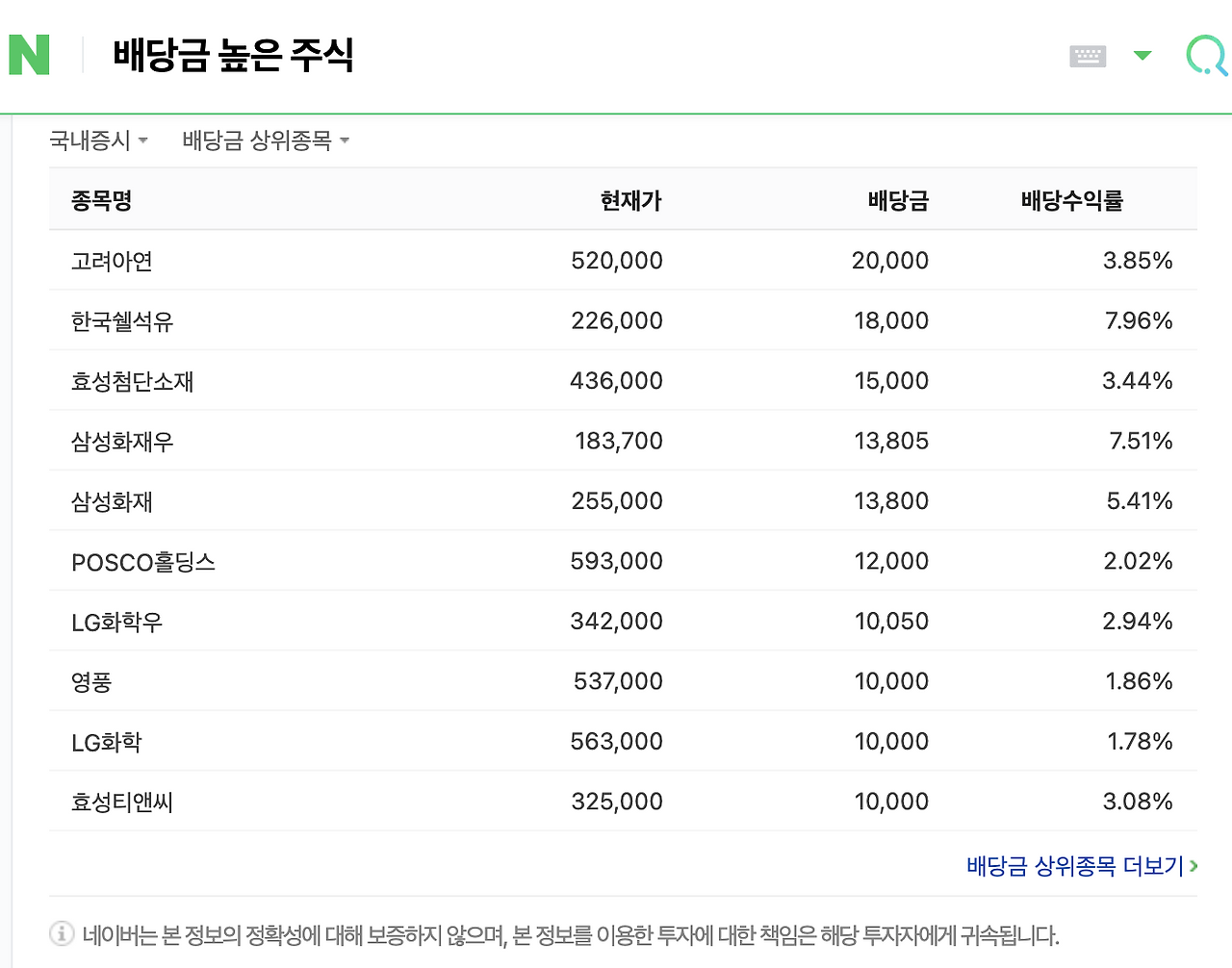Click the 현재가 column header
1232x968 pixels.
point(631,200)
